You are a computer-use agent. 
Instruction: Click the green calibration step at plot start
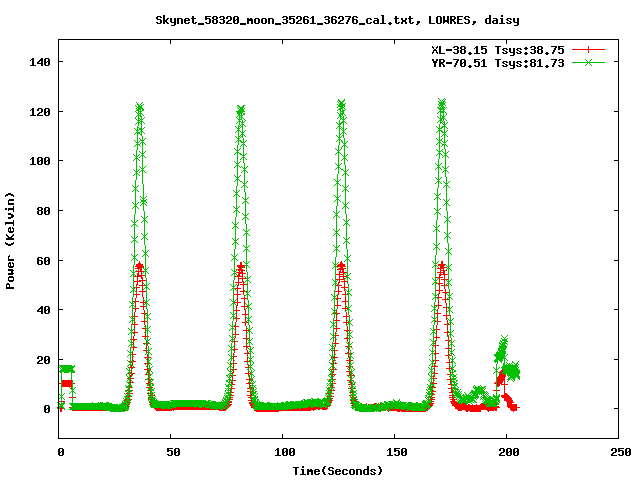click(66, 369)
